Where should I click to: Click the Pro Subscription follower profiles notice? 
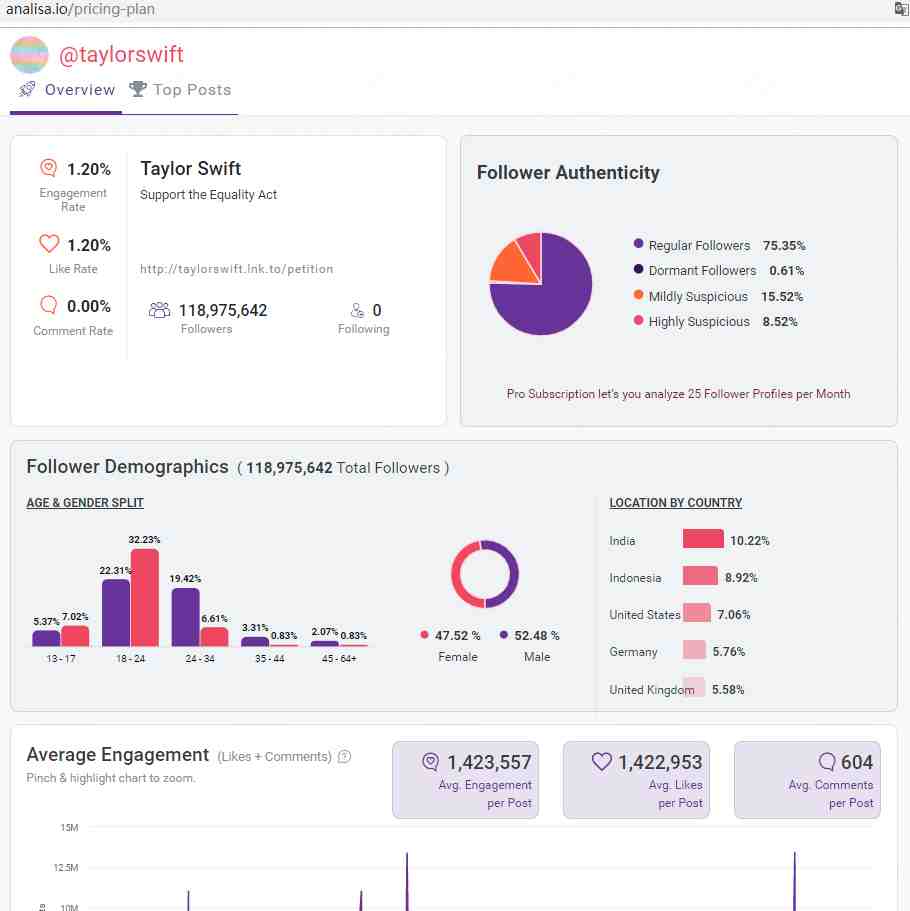[x=678, y=394]
